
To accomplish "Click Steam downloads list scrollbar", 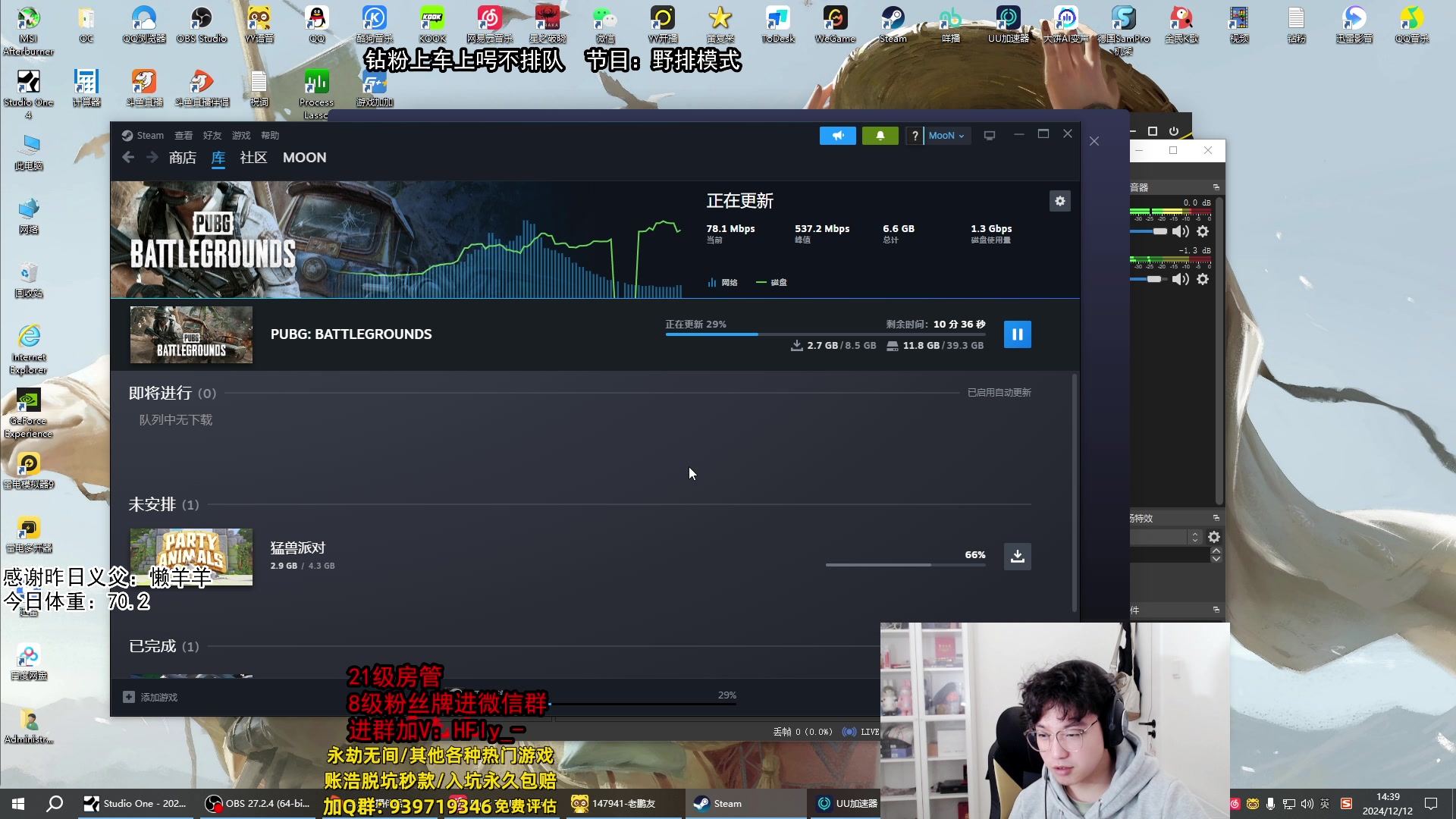I will 1074,493.
